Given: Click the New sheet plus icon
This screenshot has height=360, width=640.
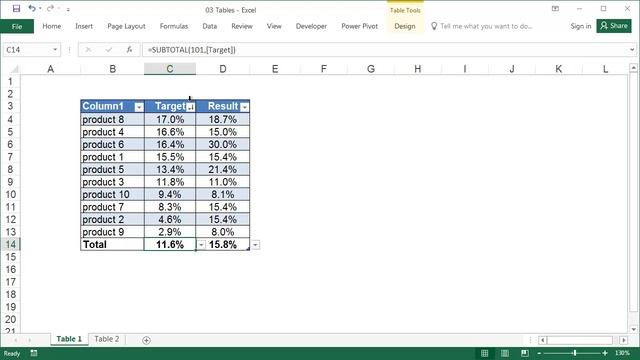Looking at the screenshot, I should click(x=147, y=340).
